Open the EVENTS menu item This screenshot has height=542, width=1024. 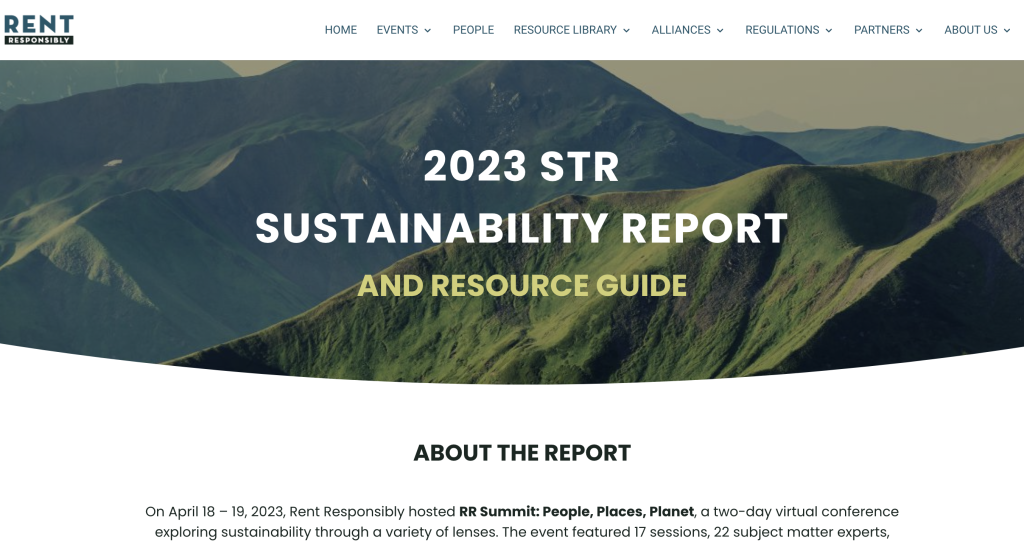click(x=397, y=30)
